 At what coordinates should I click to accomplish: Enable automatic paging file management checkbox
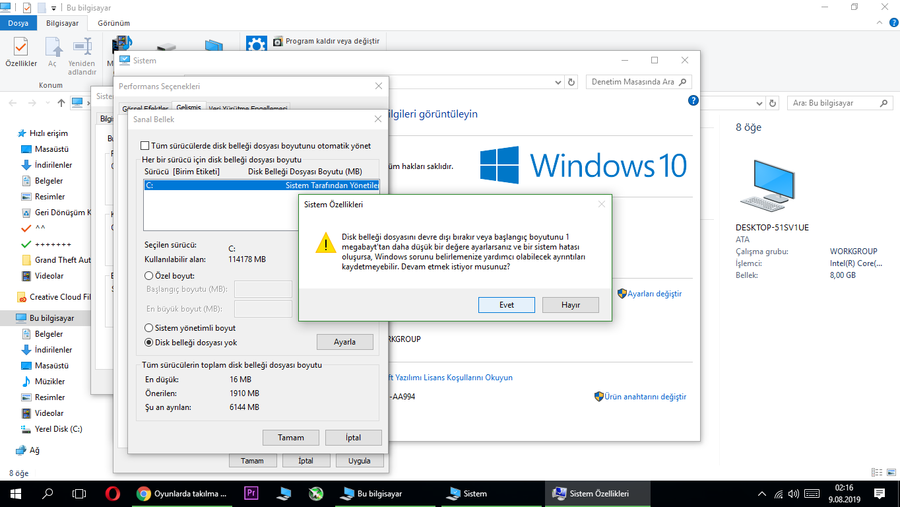pos(146,145)
